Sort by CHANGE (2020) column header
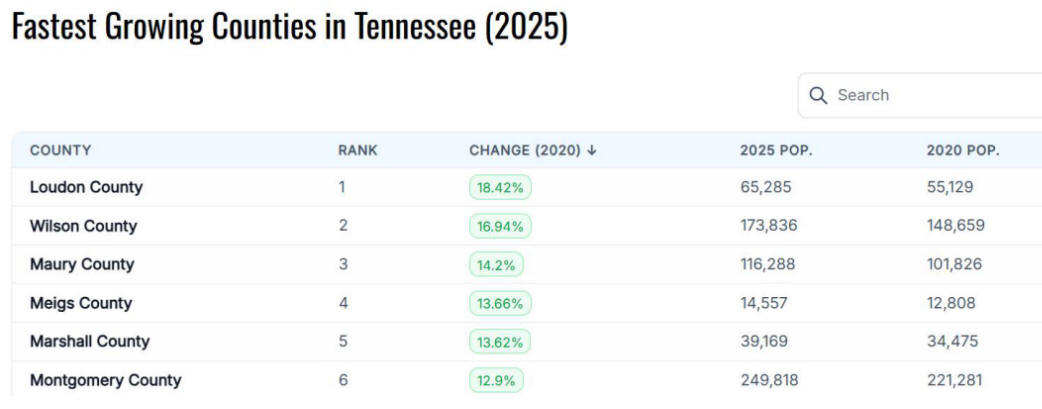The height and width of the screenshot is (409, 1042). click(525, 150)
